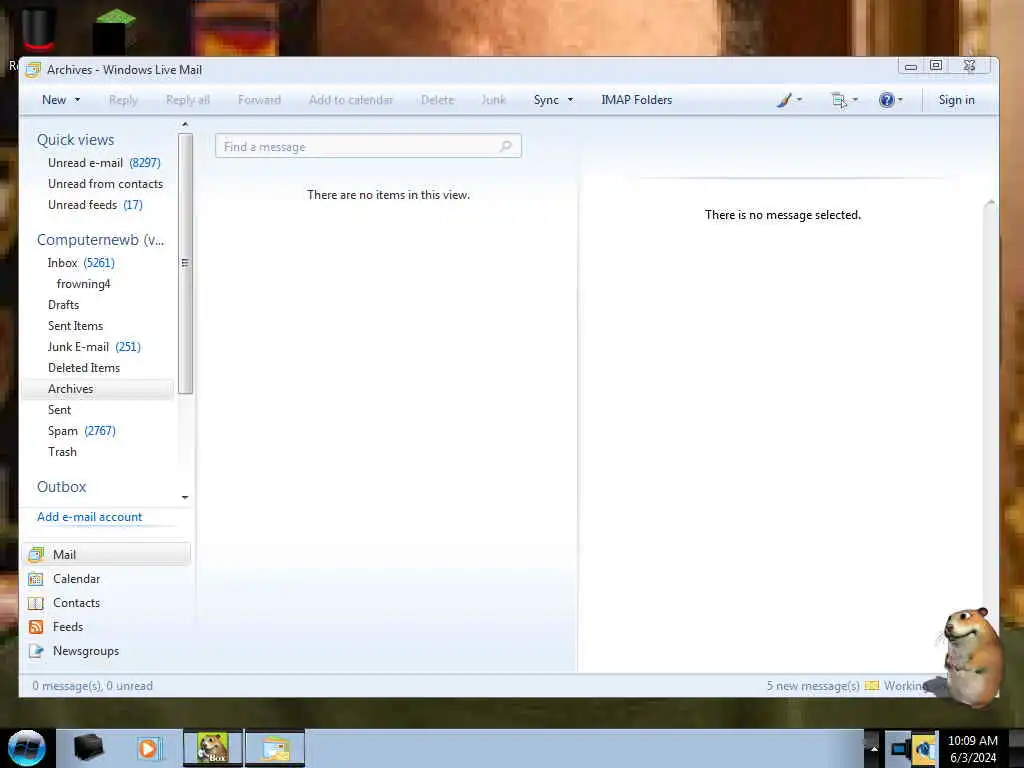This screenshot has width=1024, height=768.
Task: Show hidden system tray icons arrow
Action: [874, 749]
